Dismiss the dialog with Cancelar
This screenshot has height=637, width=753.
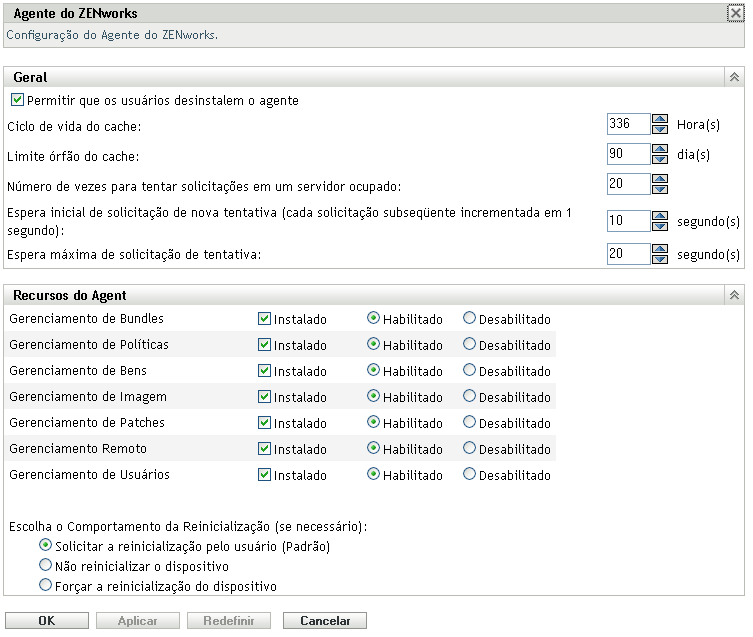click(x=325, y=620)
